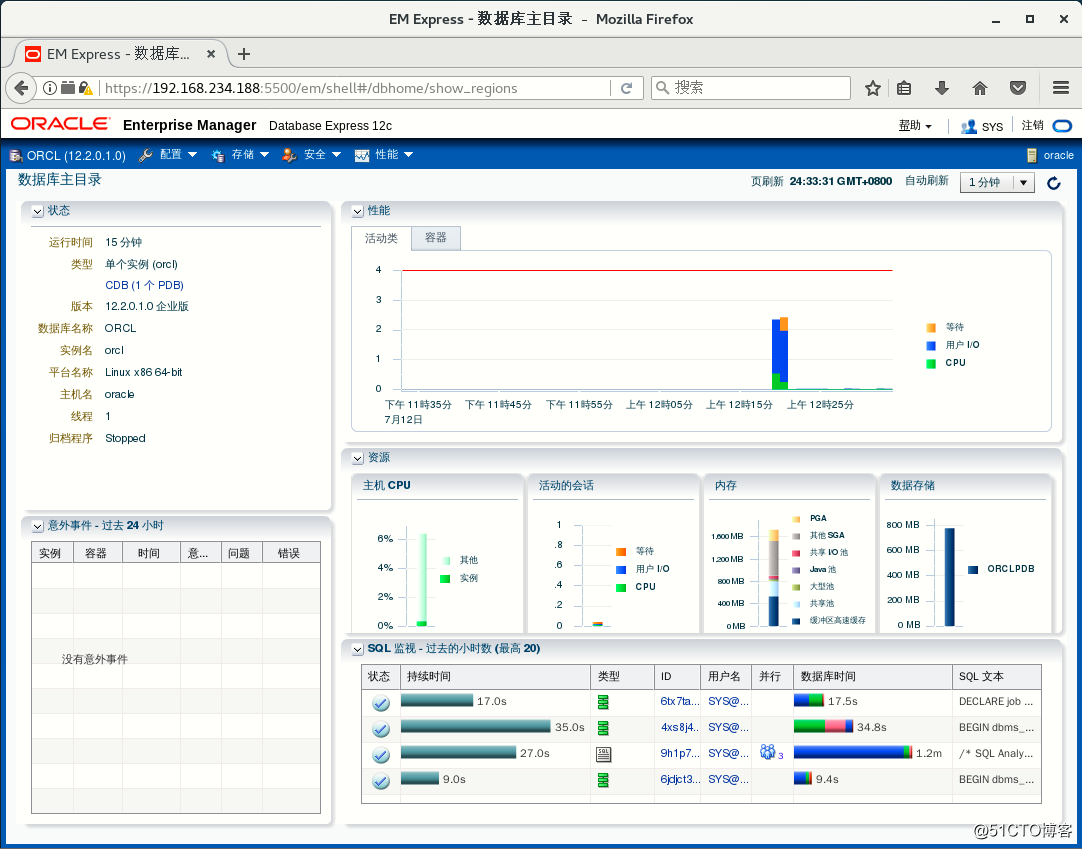The width and height of the screenshot is (1082, 849).
Task: Click the Firefox 搜索 search field
Action: pos(751,88)
